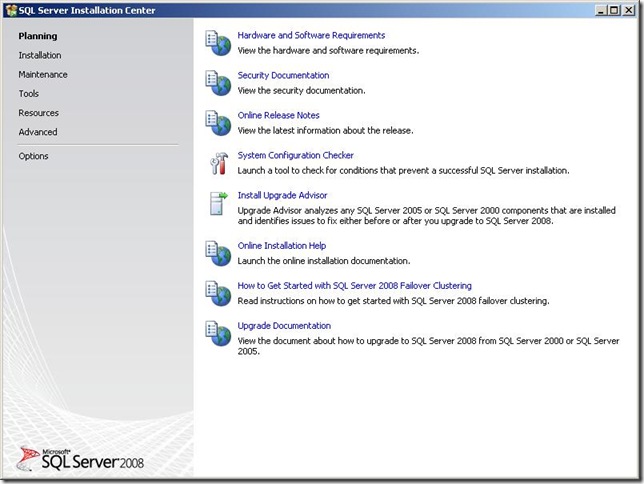Click the Upgrade Documentation icon

tap(218, 333)
